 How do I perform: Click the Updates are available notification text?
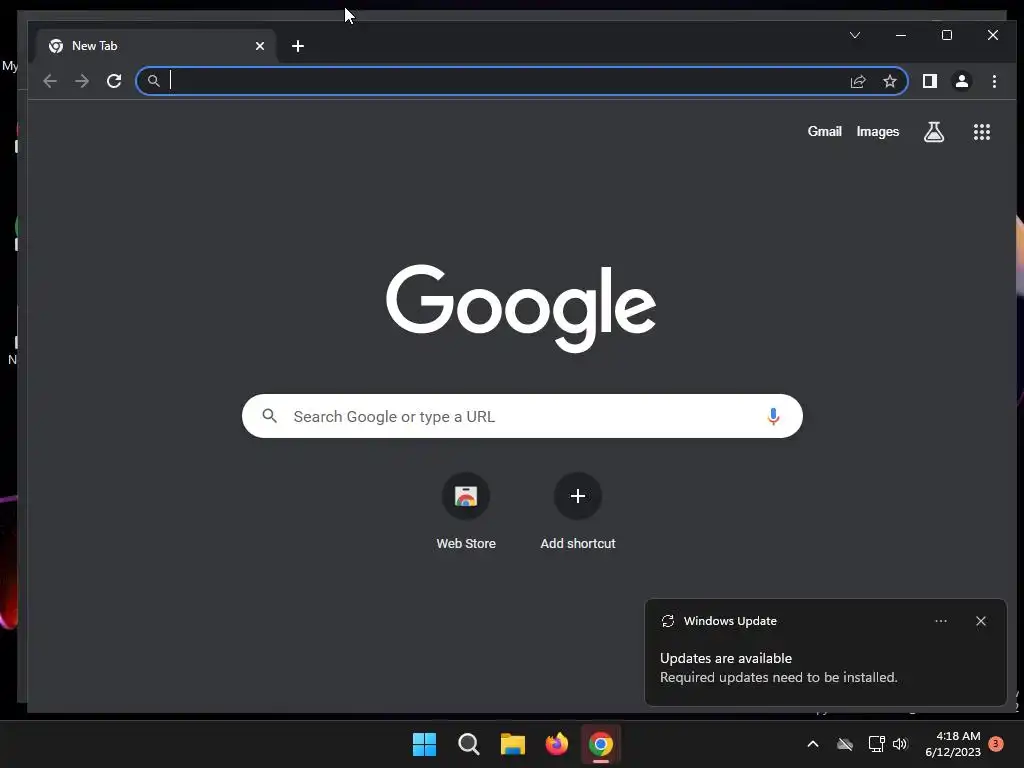[x=726, y=658]
